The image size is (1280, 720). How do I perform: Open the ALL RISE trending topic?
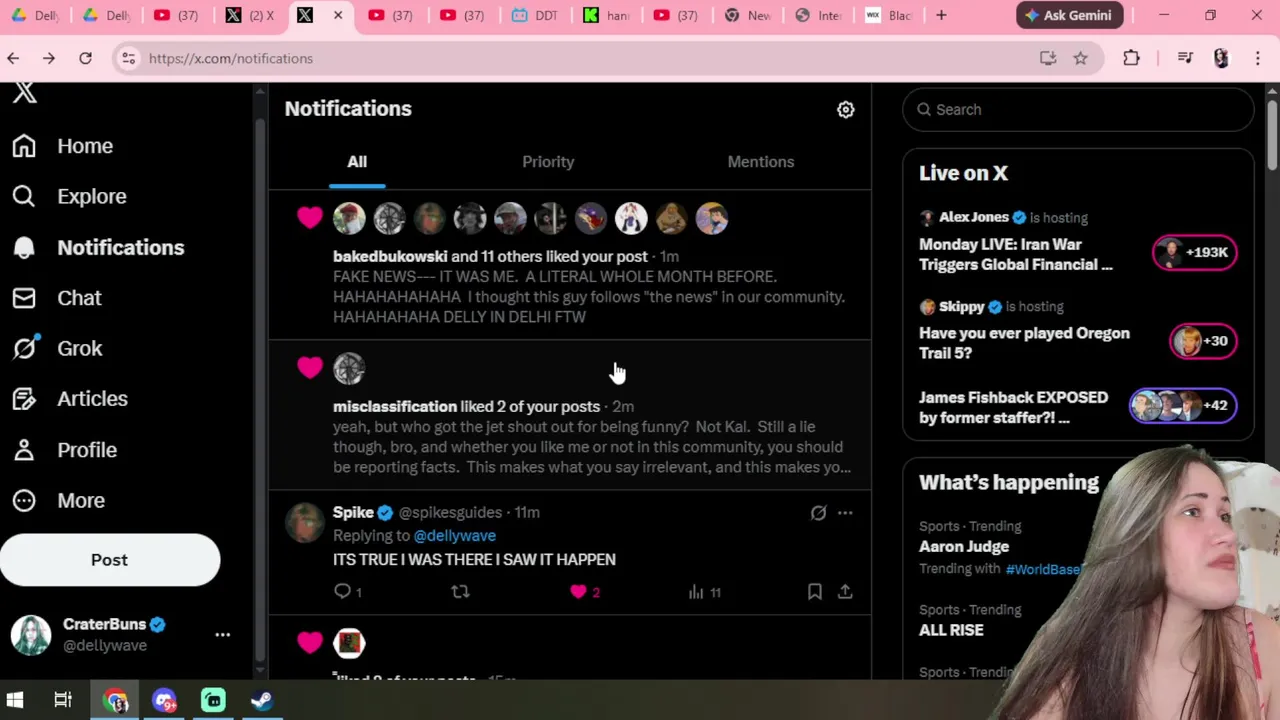pyautogui.click(x=951, y=630)
